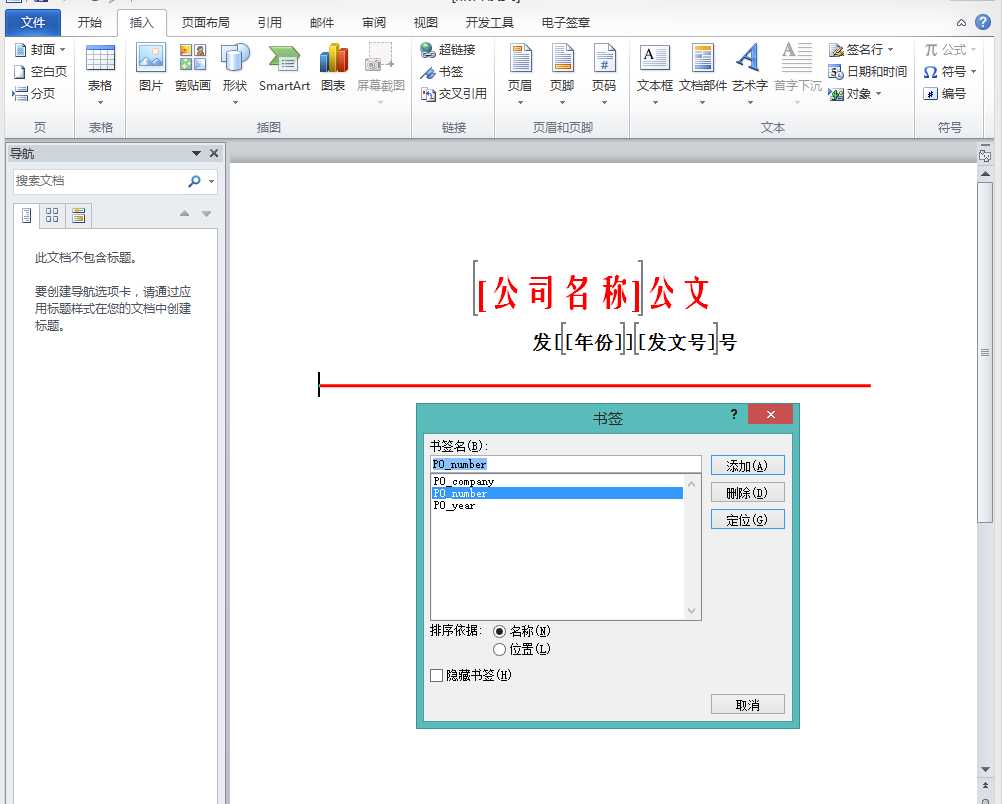1002x804 pixels.
Task: Insert a chart (图表)
Action: coord(333,68)
